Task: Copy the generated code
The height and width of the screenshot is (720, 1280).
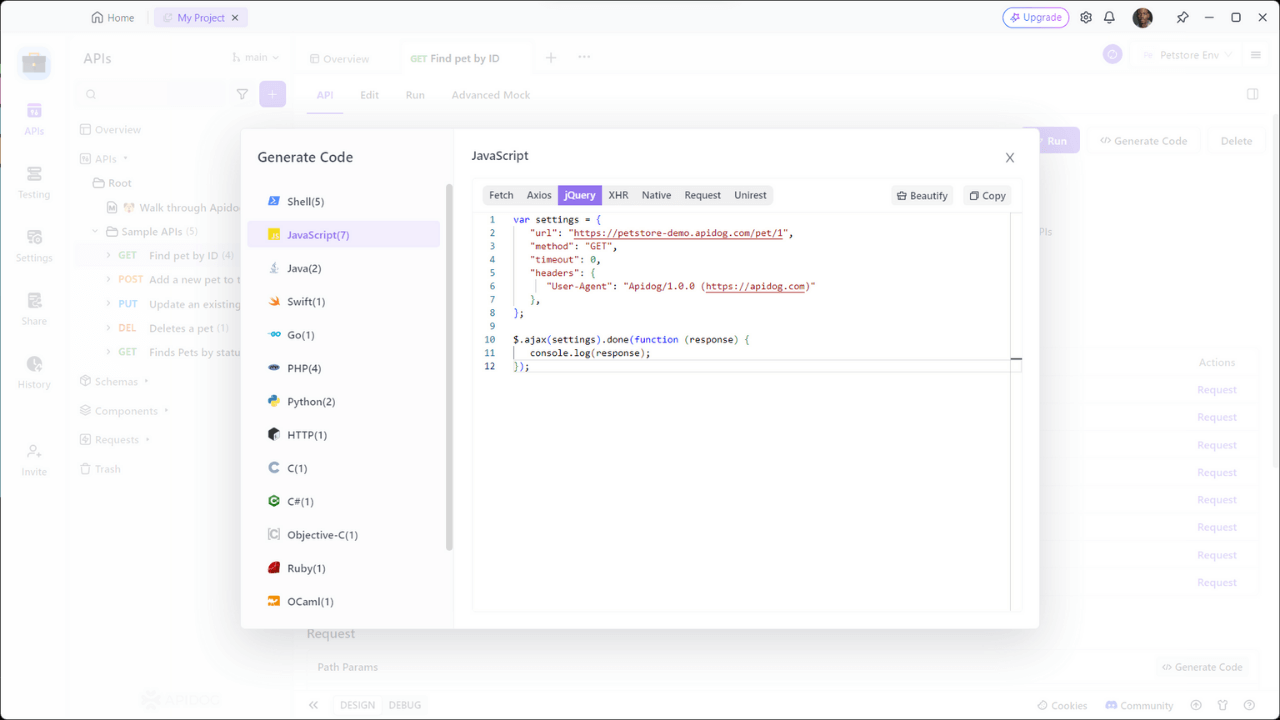Action: point(987,196)
